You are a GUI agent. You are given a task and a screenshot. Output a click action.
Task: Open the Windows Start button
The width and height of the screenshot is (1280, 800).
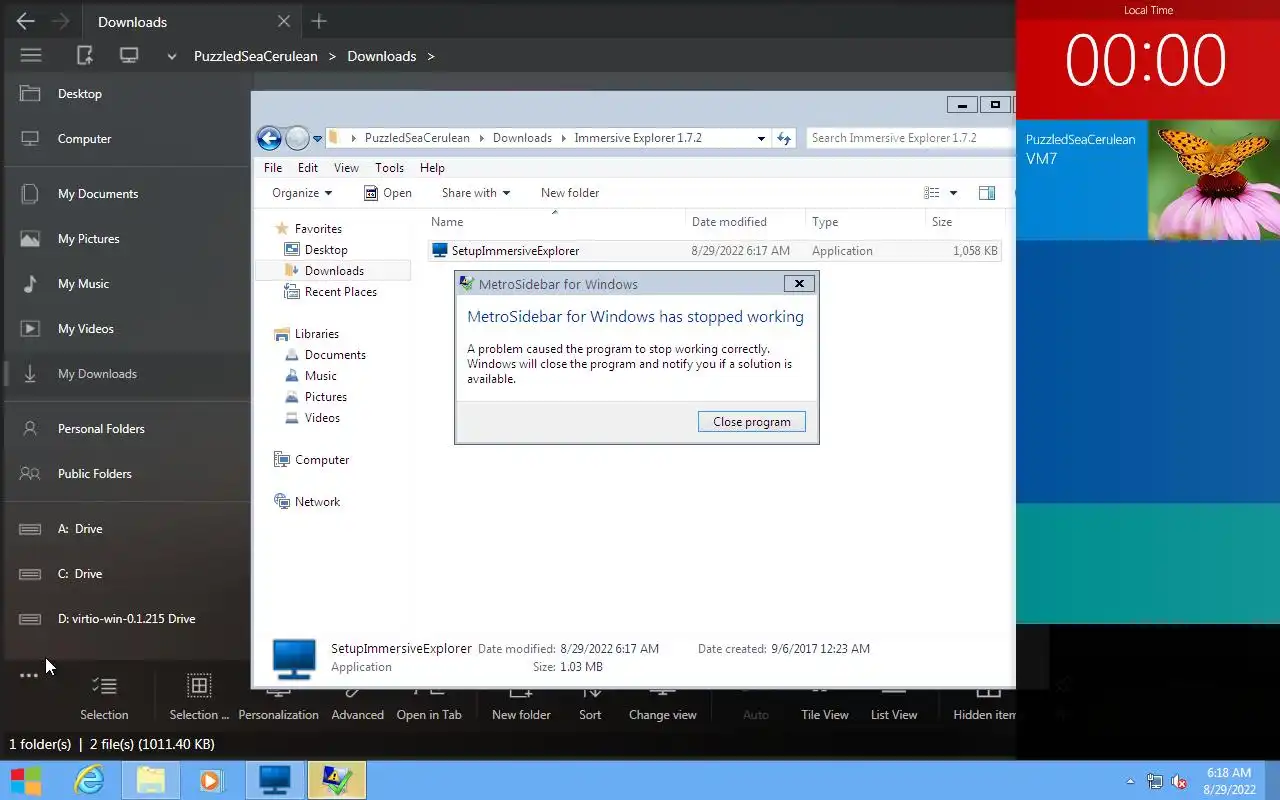click(26, 780)
